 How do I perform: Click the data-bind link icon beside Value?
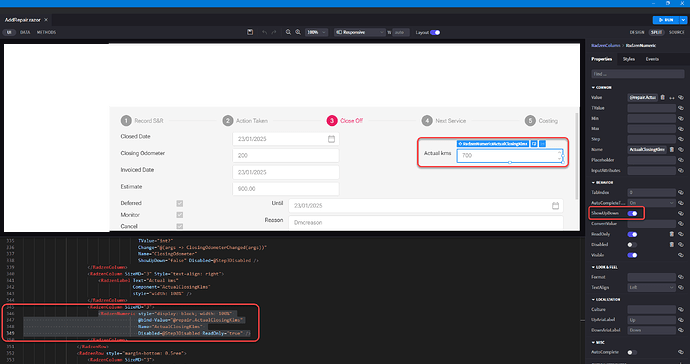click(x=681, y=97)
